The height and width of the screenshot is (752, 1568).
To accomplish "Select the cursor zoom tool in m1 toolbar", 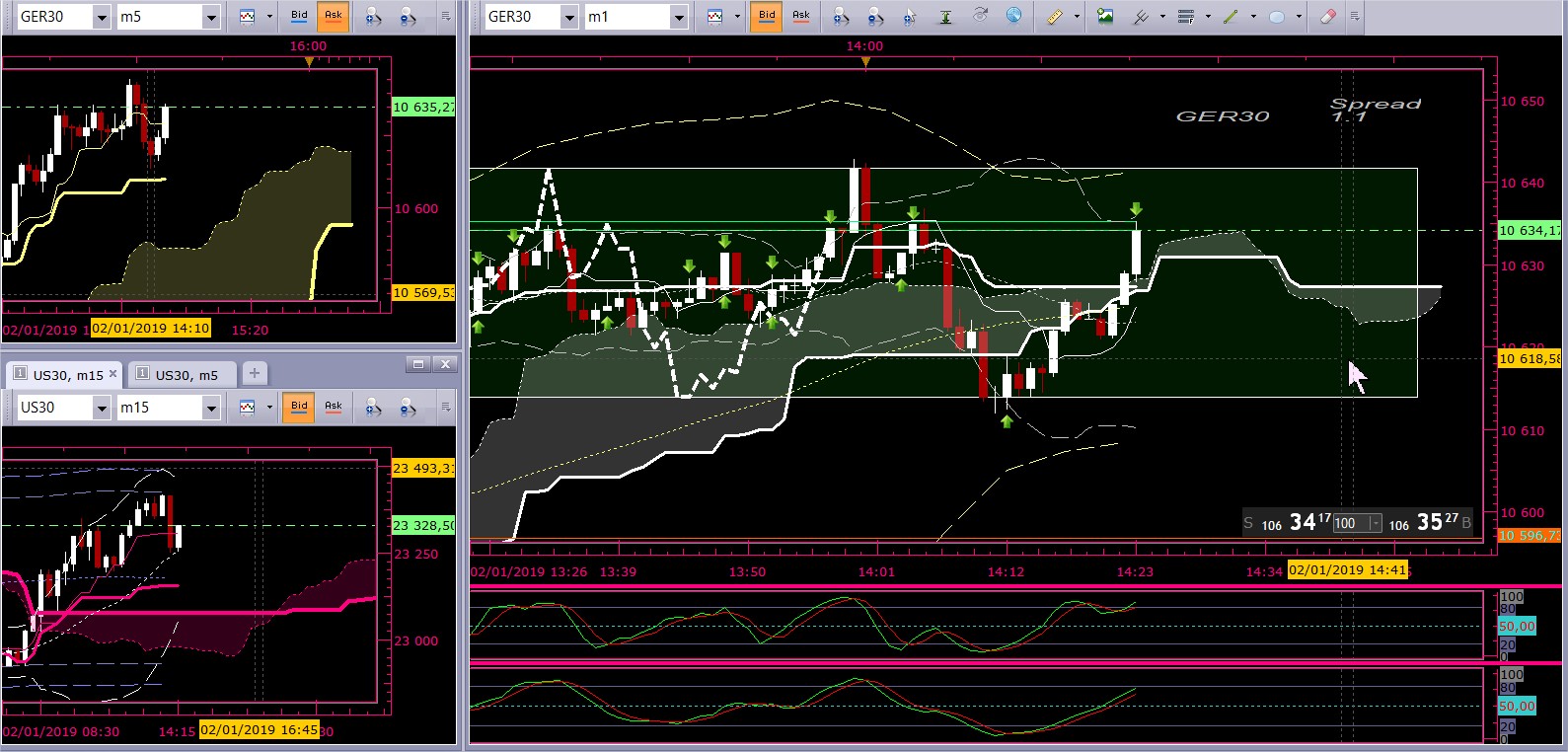I will 910,17.
